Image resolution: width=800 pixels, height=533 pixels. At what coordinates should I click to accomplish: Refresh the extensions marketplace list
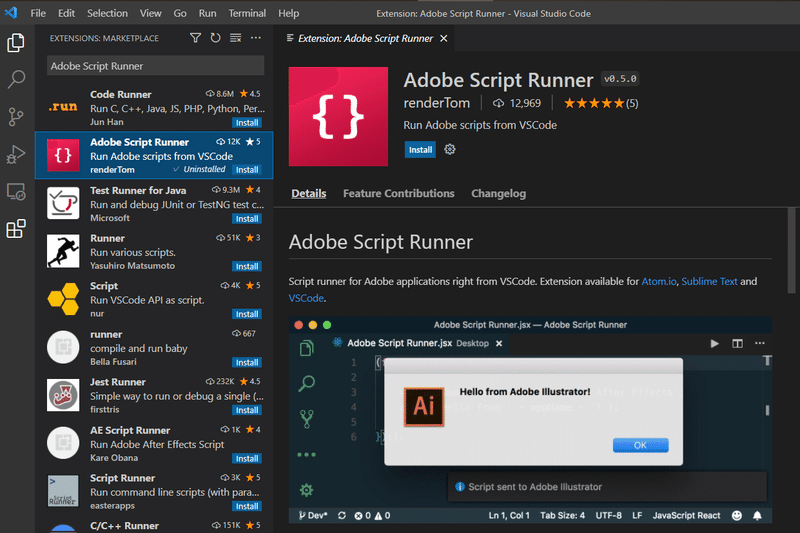tap(215, 38)
